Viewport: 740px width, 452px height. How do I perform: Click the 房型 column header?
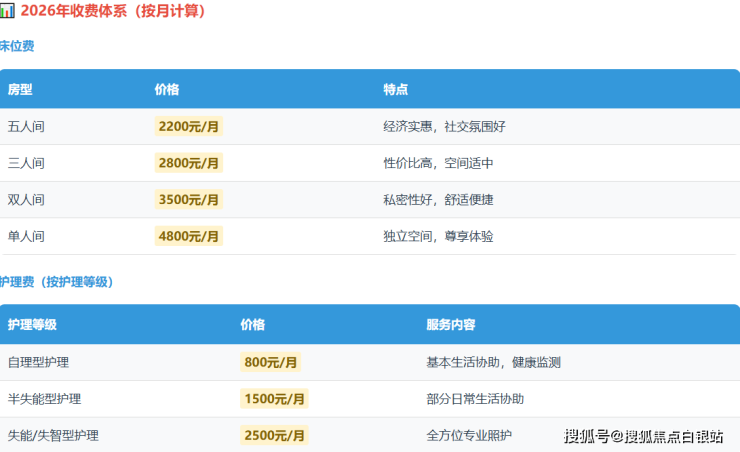[20, 89]
